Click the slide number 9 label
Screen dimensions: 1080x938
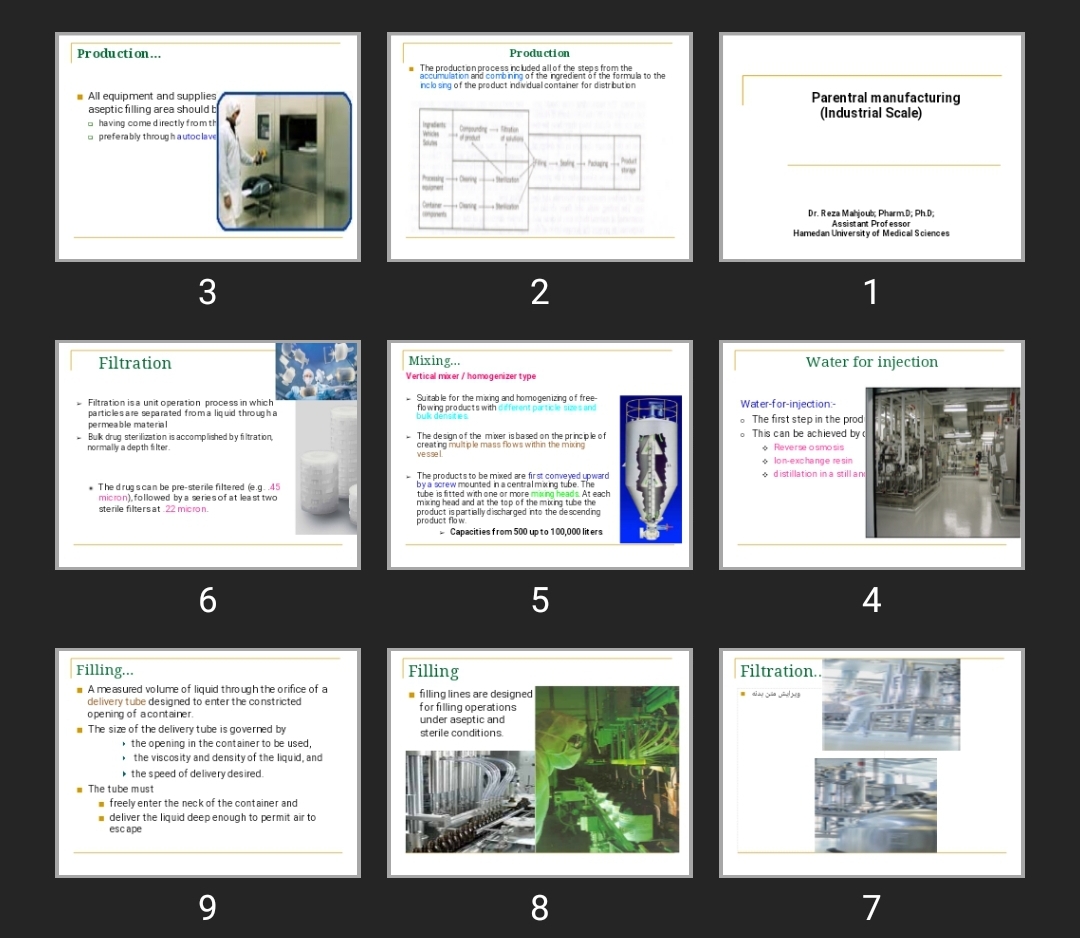point(207,908)
